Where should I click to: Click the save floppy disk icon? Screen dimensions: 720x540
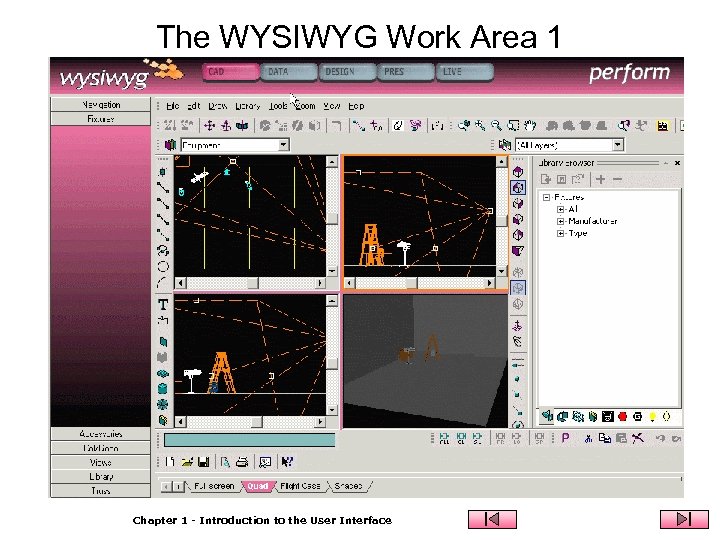click(203, 462)
